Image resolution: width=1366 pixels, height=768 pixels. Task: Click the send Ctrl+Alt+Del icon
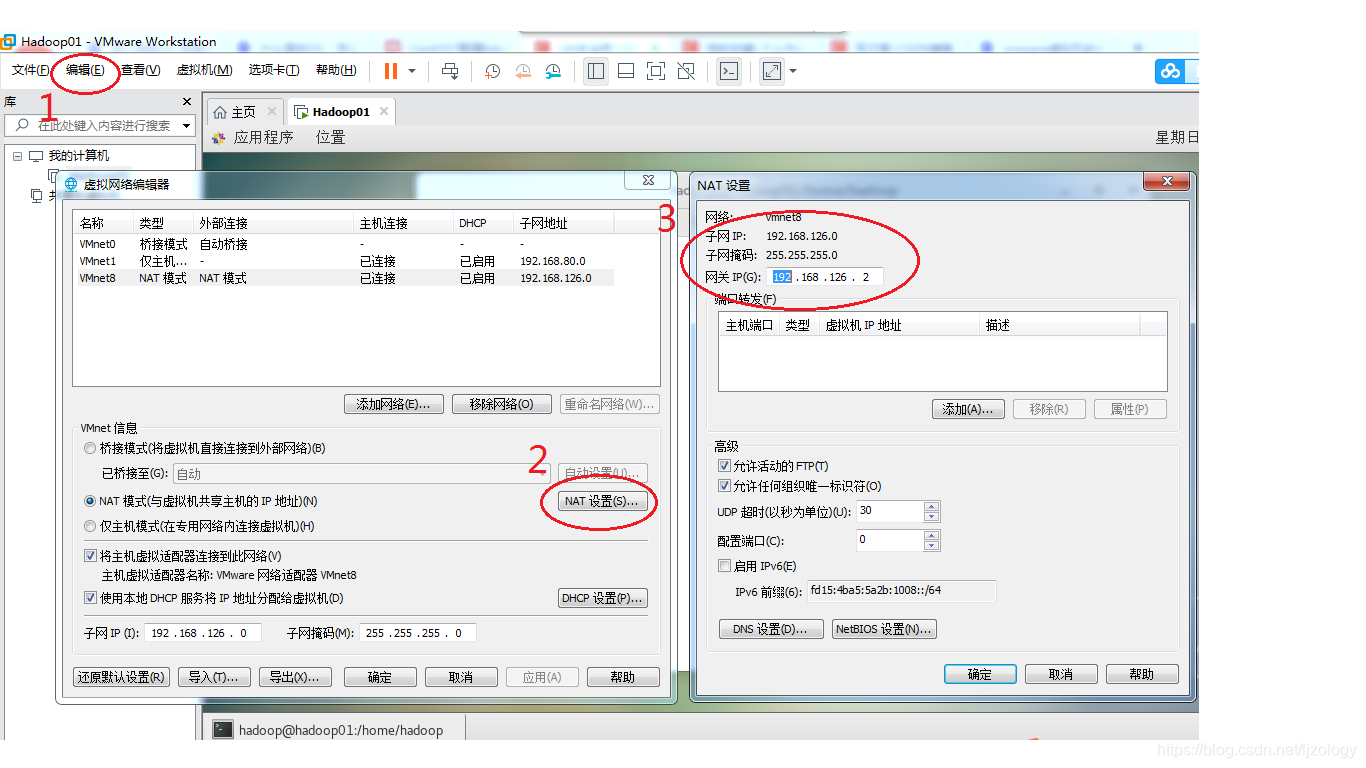click(x=450, y=71)
